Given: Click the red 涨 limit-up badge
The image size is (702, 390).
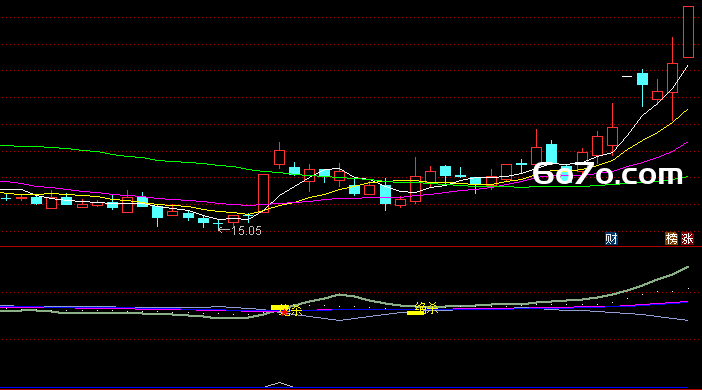Looking at the screenshot, I should 687,239.
